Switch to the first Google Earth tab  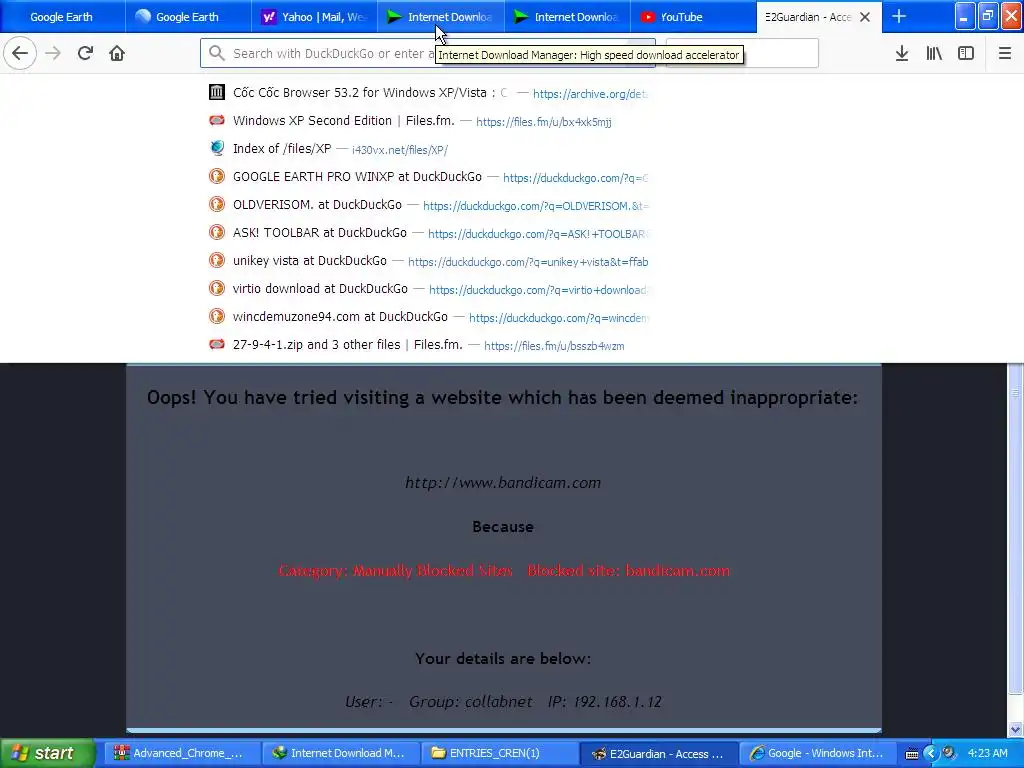coord(63,17)
